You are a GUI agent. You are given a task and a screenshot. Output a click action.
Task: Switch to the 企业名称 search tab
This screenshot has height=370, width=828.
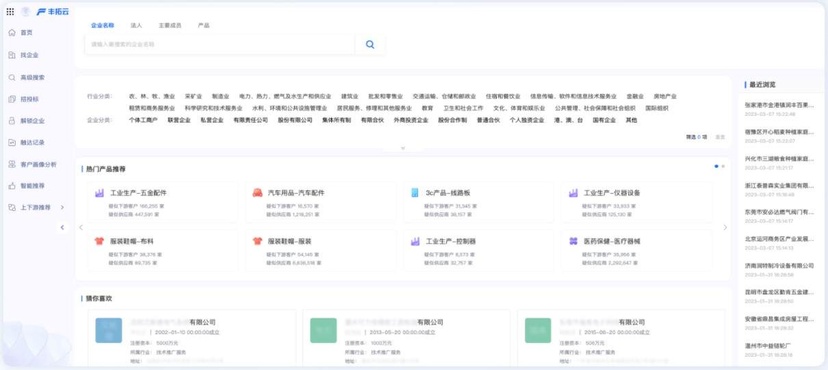102,25
